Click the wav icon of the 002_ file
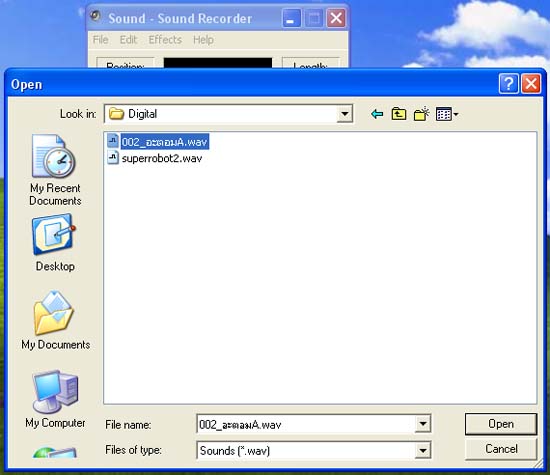The width and height of the screenshot is (550, 475). (113, 141)
